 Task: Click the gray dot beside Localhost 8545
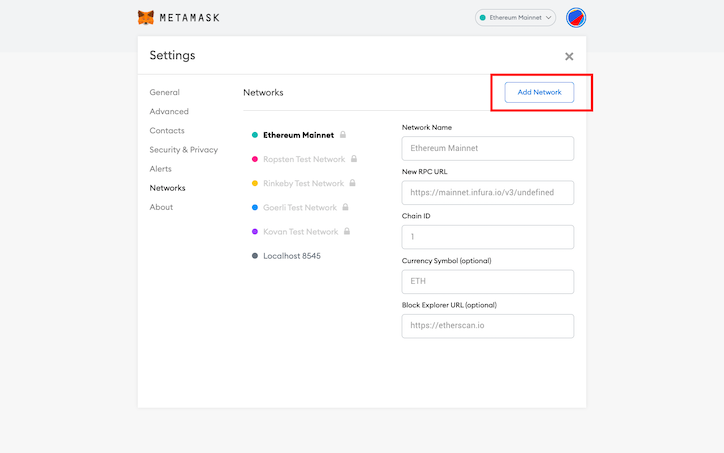(254, 256)
